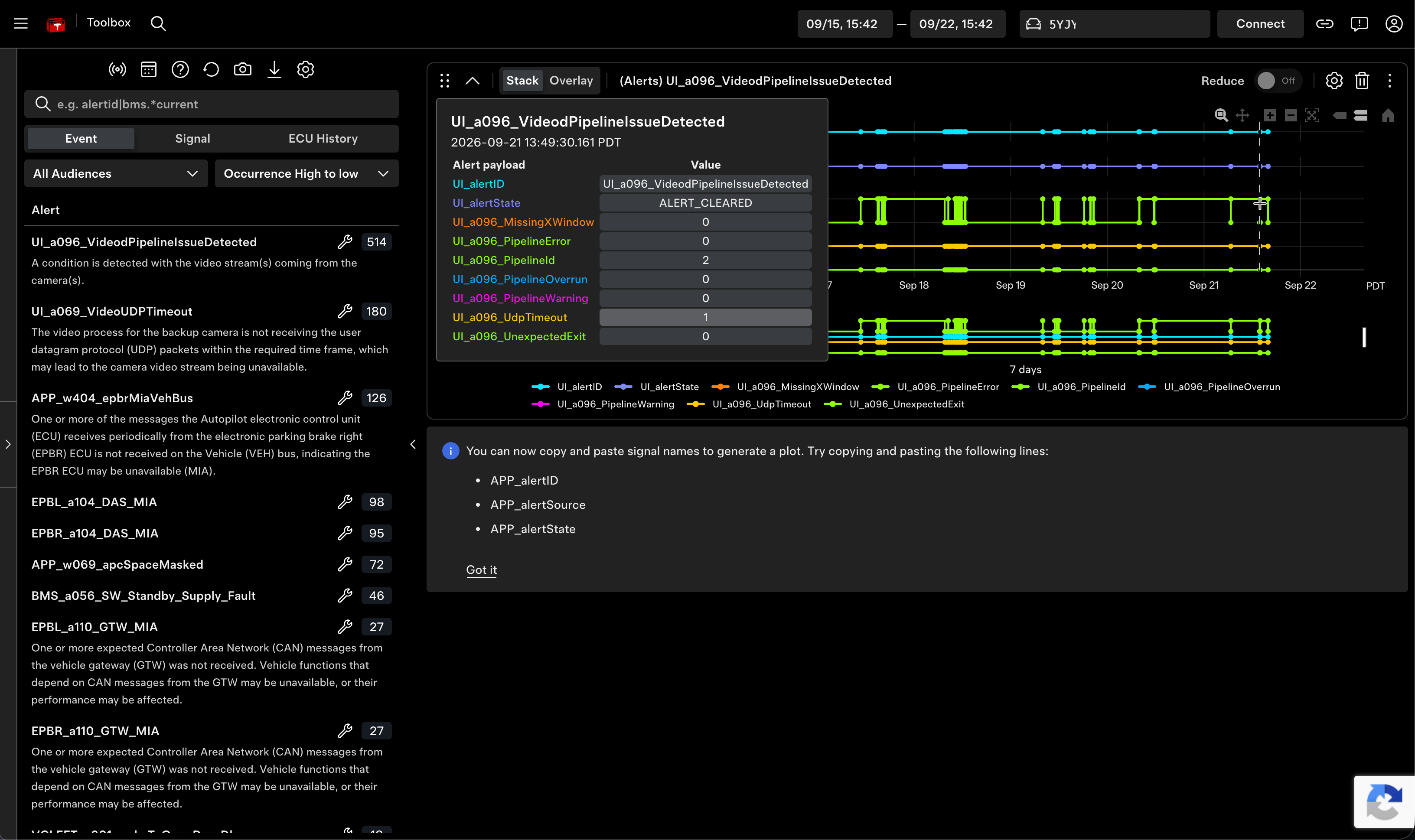1415x840 pixels.
Task: Open the search magnifier in header
Action: tap(159, 23)
